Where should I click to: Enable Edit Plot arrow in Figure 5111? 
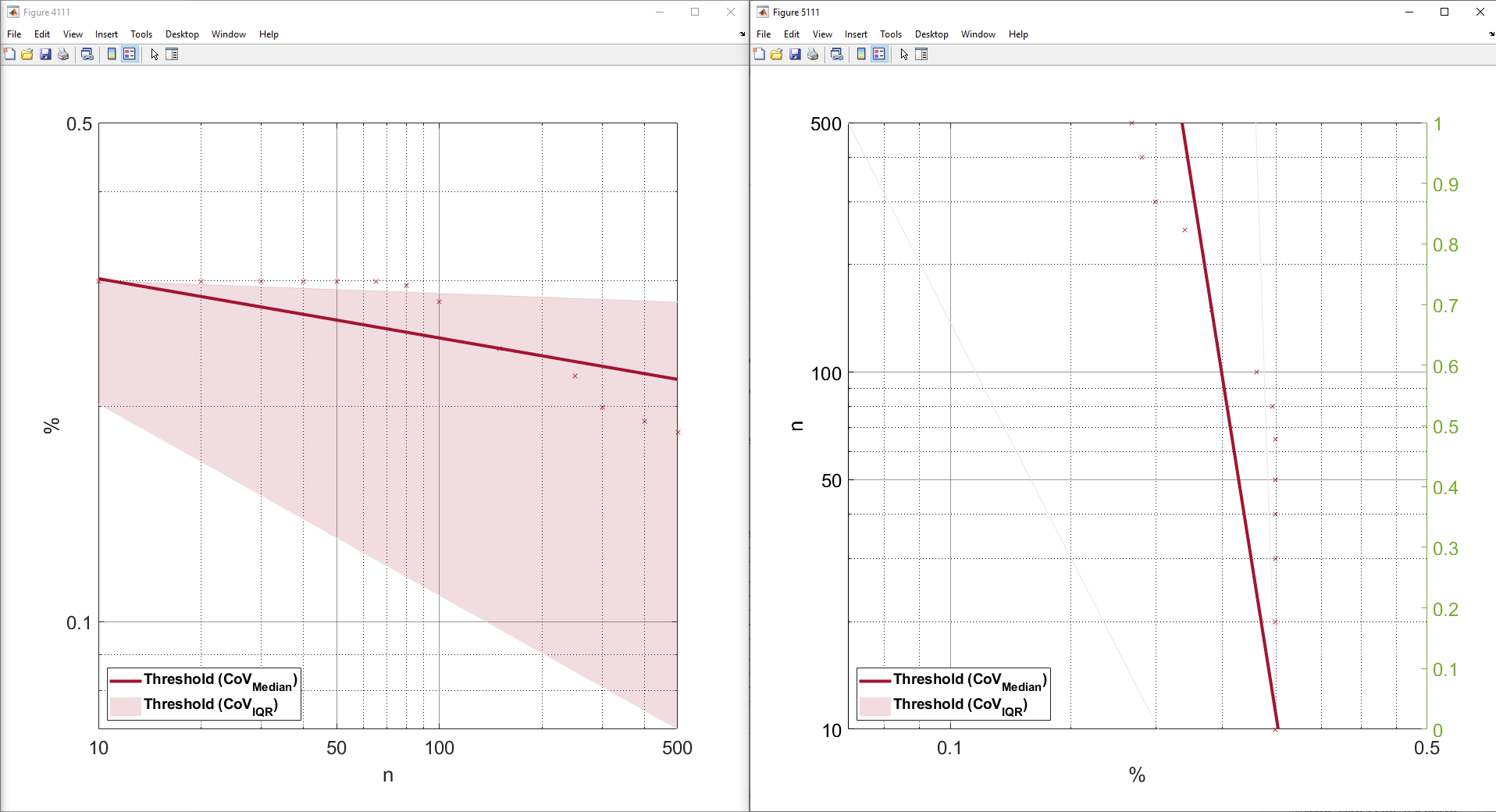click(x=904, y=54)
